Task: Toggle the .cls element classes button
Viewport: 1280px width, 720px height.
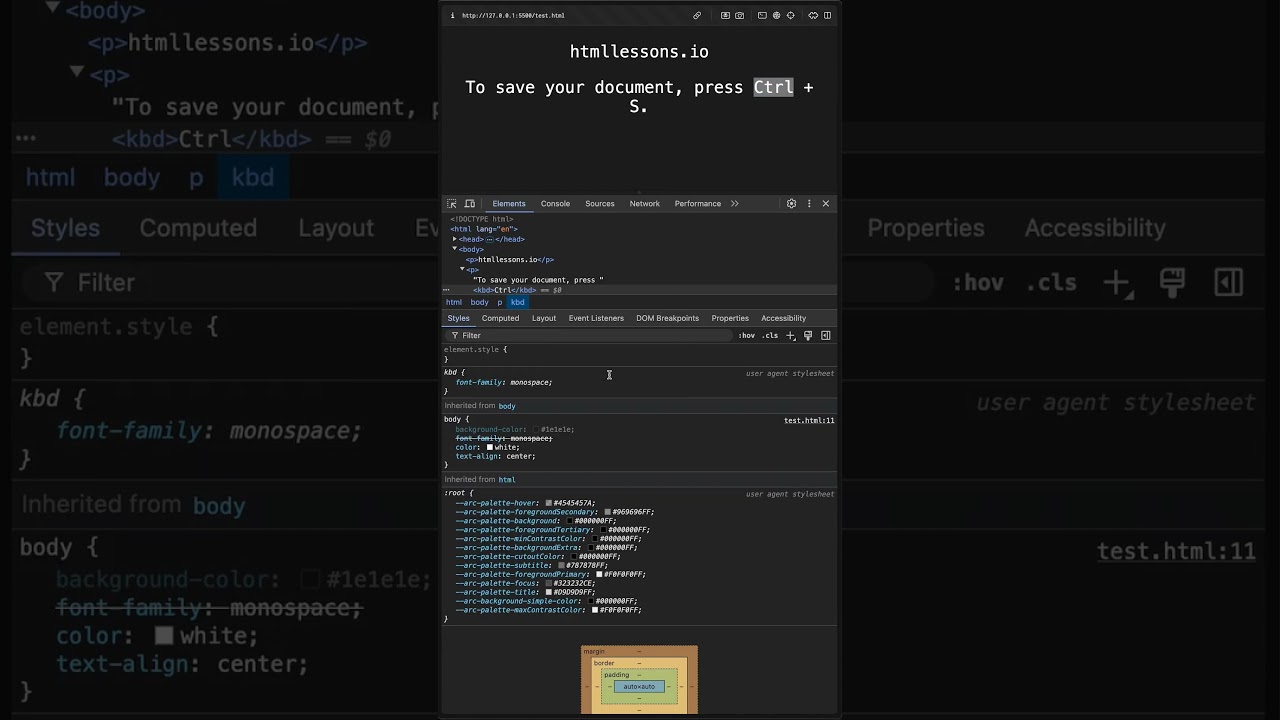Action: coord(770,336)
